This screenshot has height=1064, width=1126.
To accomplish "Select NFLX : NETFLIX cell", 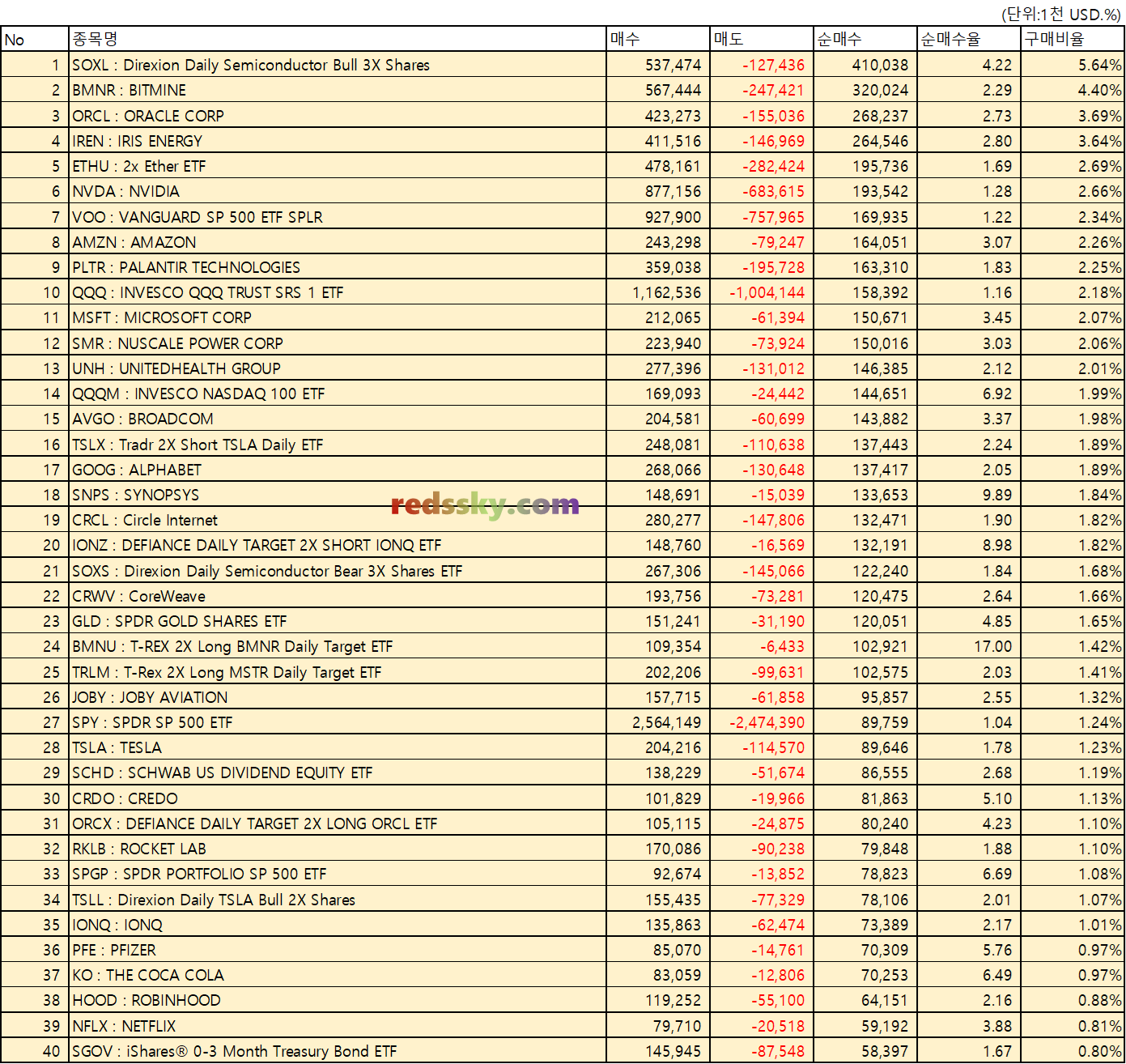I will 338,1026.
